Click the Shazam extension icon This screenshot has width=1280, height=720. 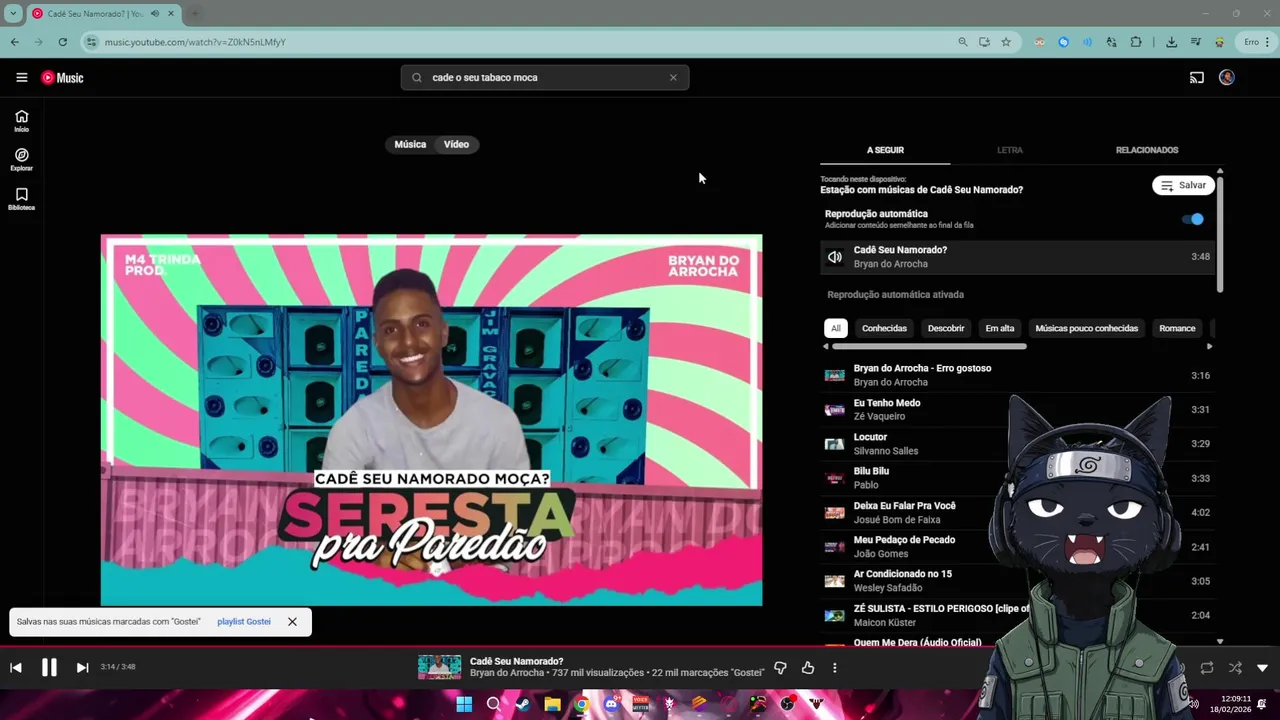pyautogui.click(x=1063, y=42)
